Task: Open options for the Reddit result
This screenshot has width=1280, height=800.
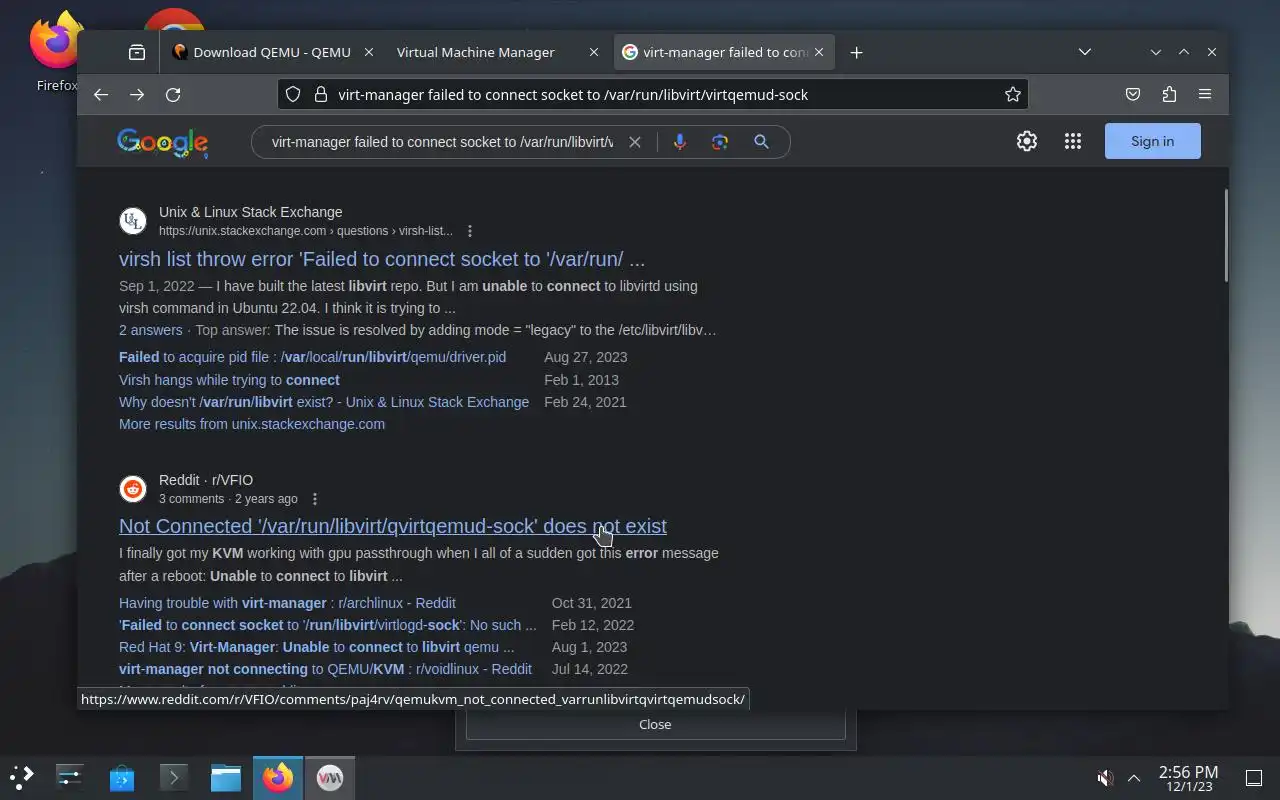Action: point(315,499)
